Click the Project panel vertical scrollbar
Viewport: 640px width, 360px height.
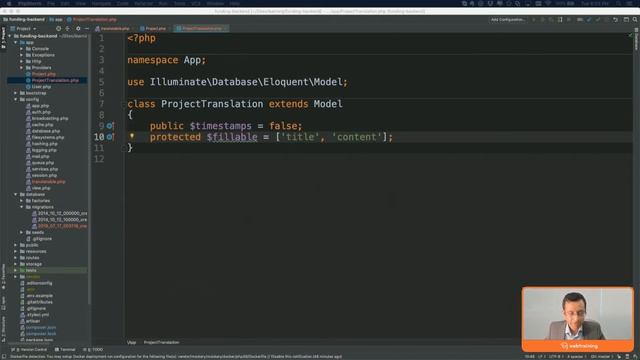89,169
